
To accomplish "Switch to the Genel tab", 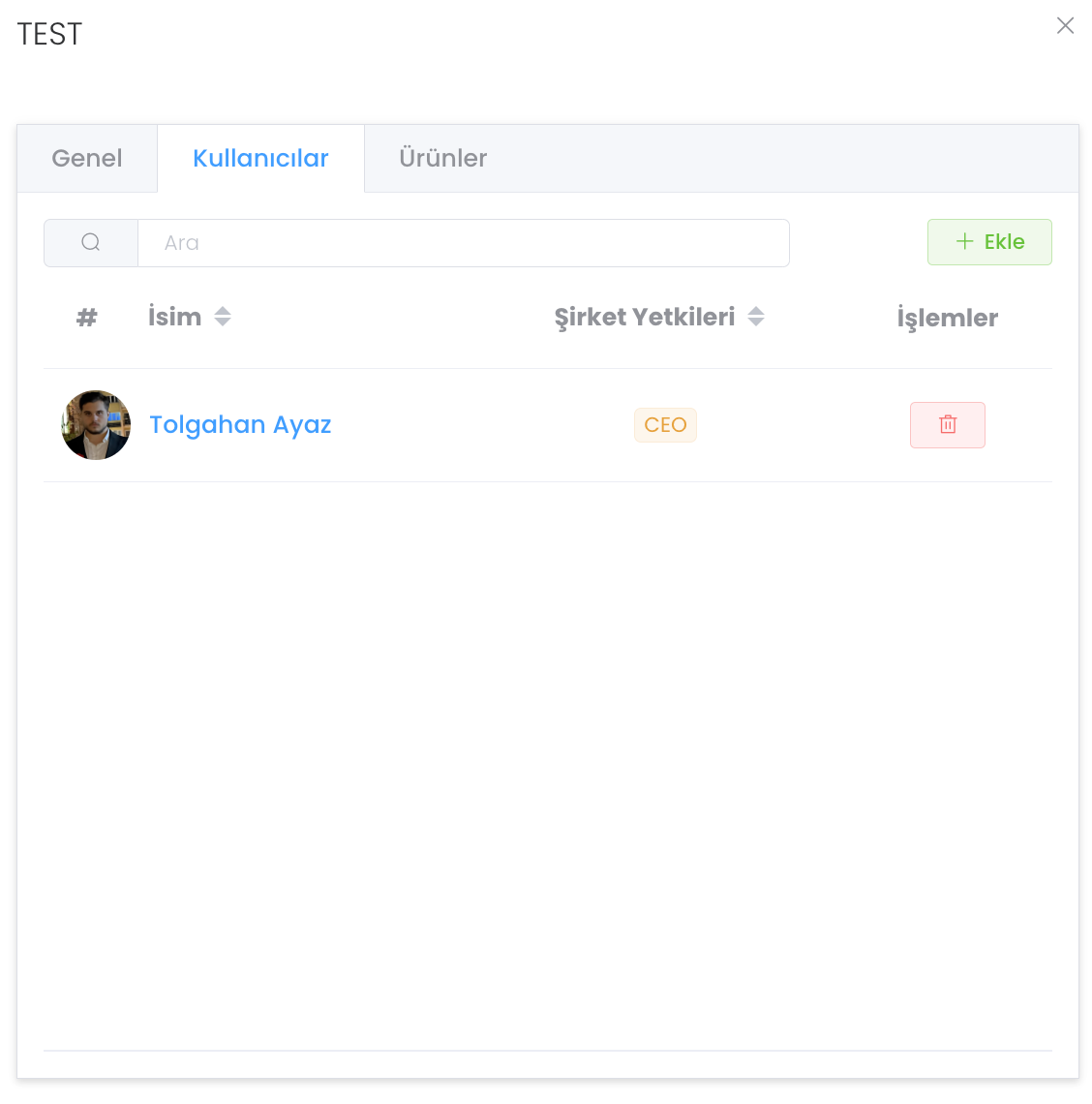I will click(87, 159).
